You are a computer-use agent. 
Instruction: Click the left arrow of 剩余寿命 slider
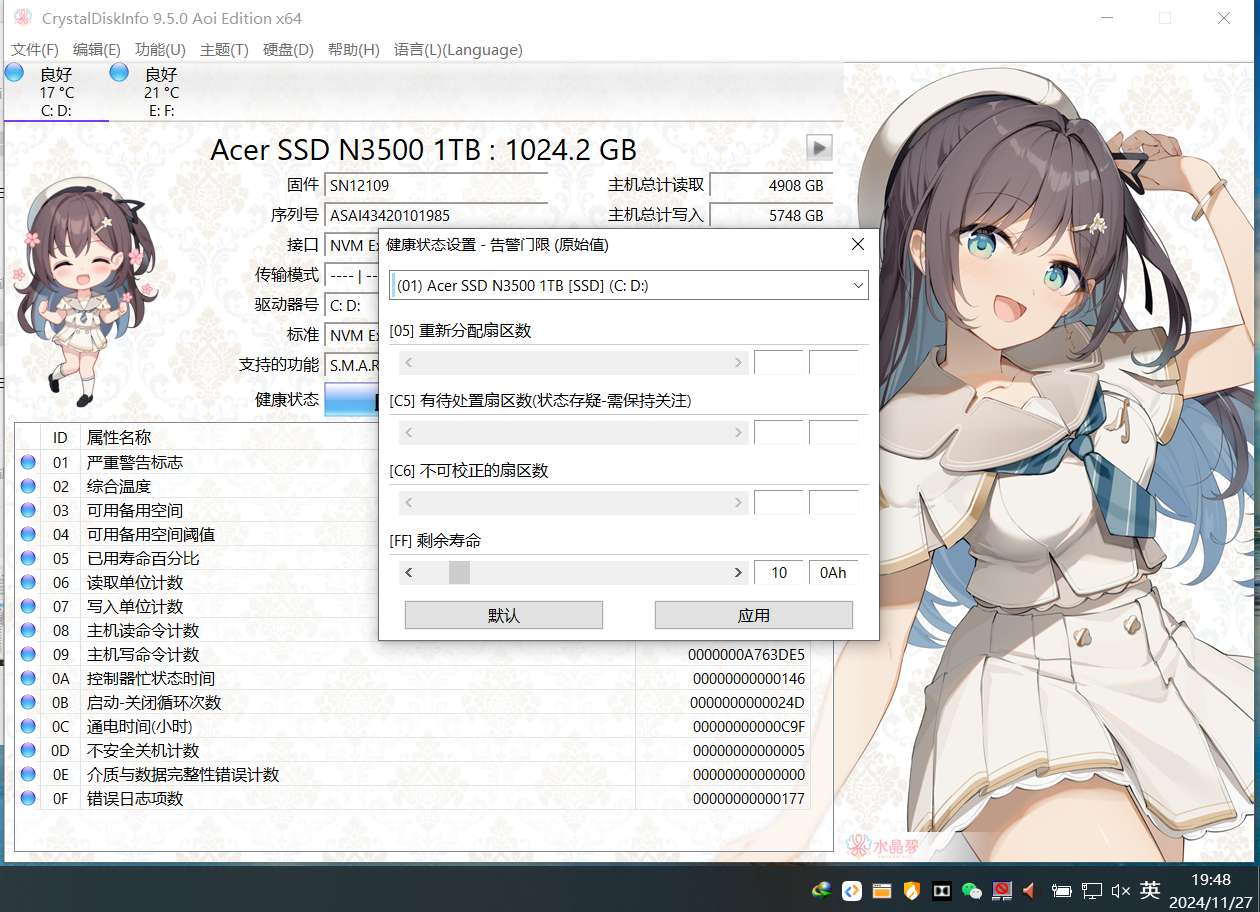point(409,572)
